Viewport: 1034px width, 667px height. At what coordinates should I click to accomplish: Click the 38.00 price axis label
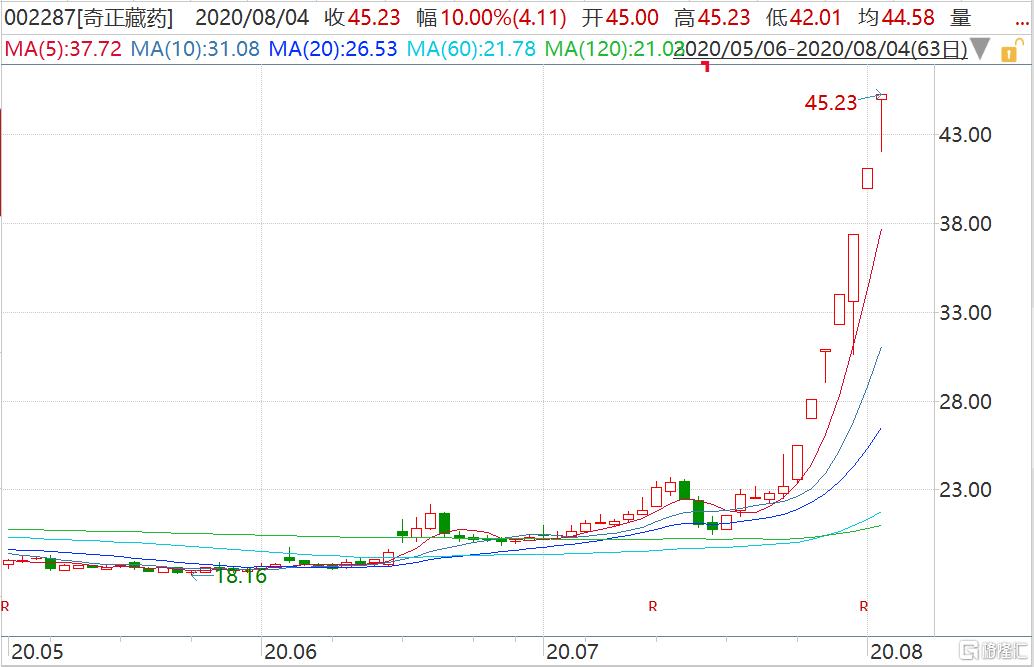click(965, 224)
